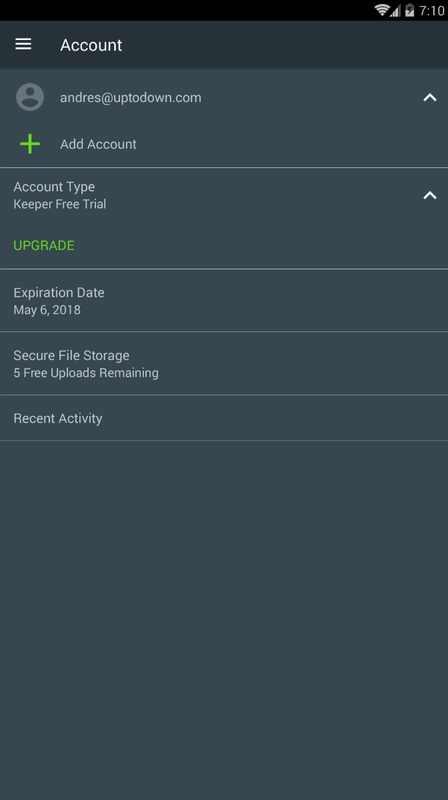Open Secure File Storage
448x800 pixels.
point(224,364)
